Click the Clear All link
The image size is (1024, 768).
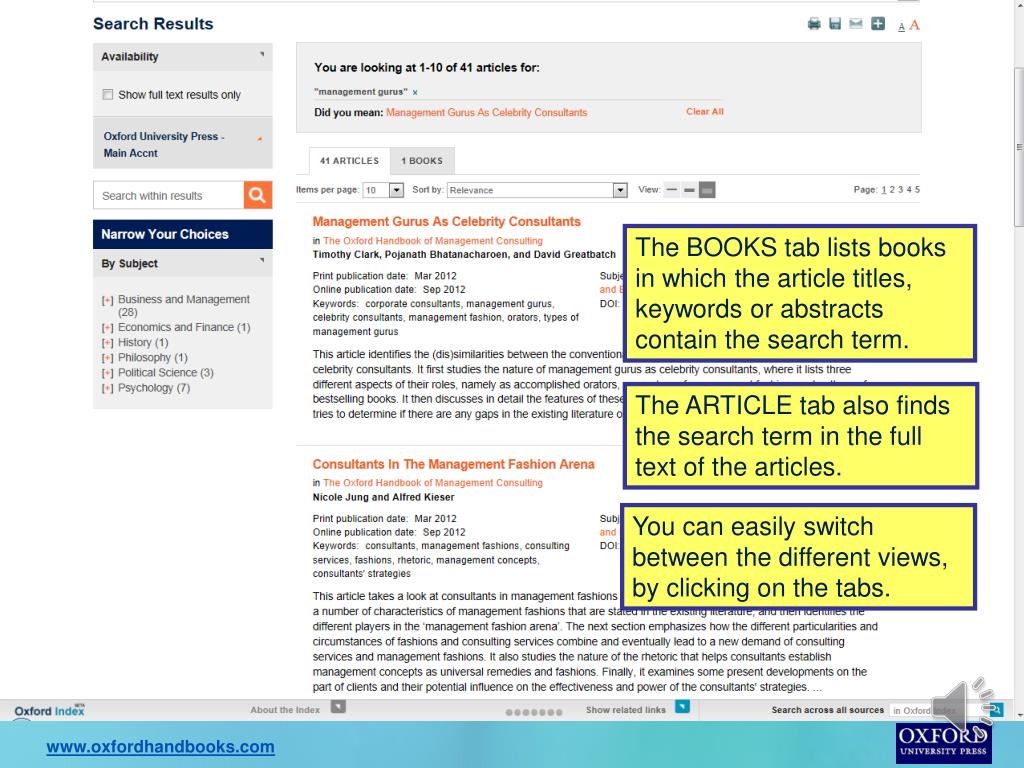[x=705, y=112]
